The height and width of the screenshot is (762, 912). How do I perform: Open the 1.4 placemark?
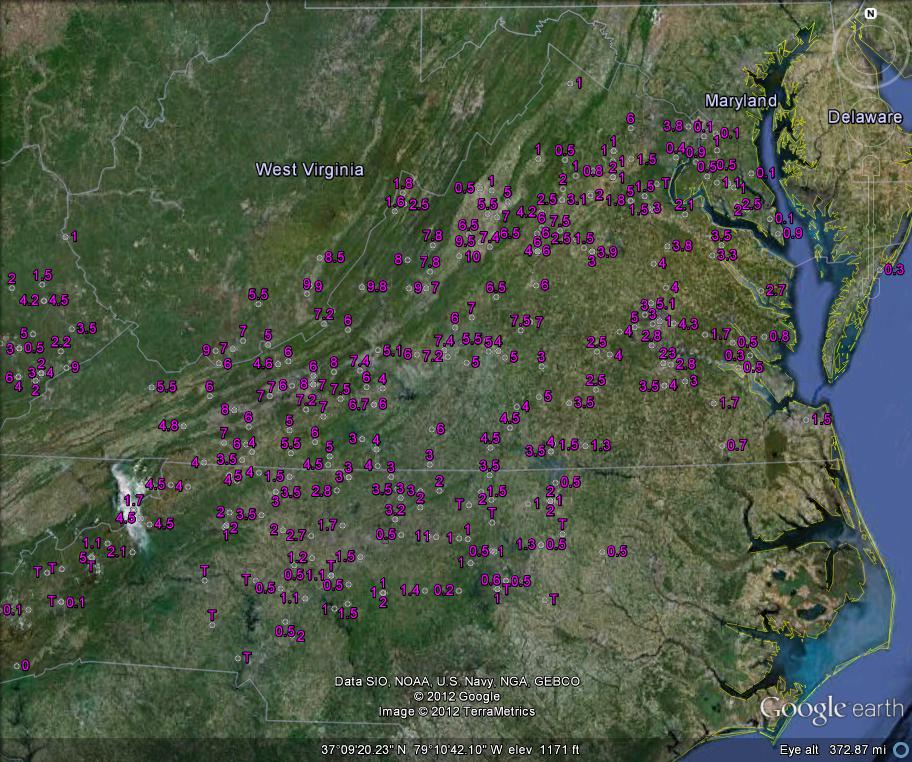tap(410, 590)
